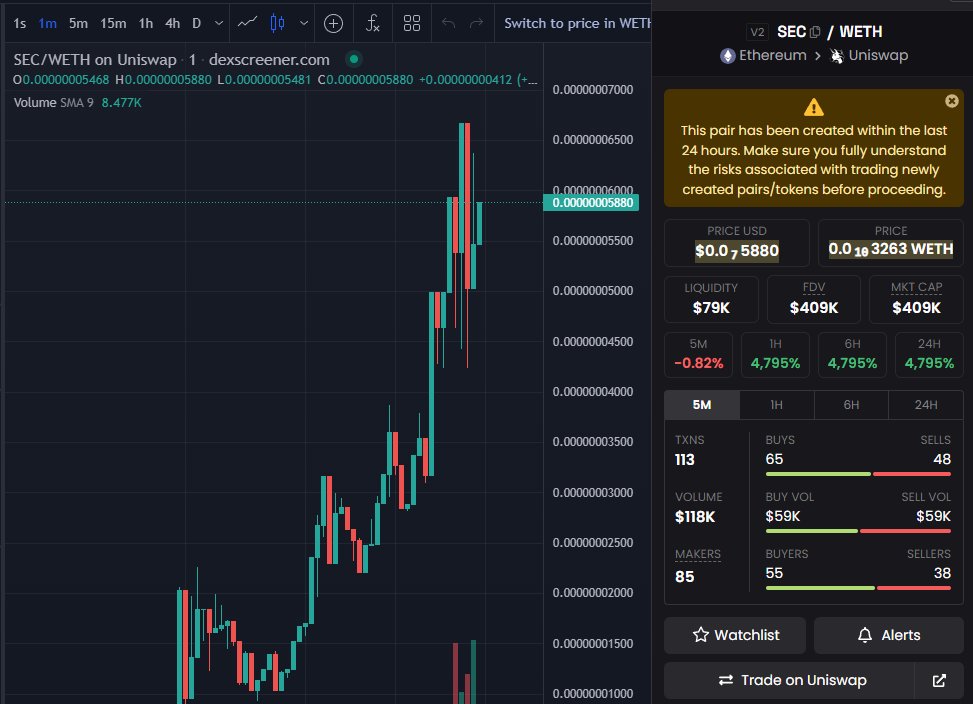Click the V2 version badge
The height and width of the screenshot is (704, 973).
[x=757, y=32]
